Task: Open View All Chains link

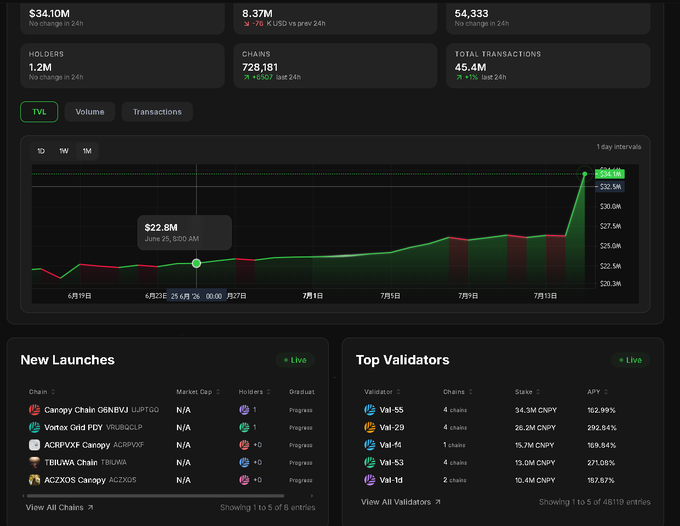Action: [59, 507]
